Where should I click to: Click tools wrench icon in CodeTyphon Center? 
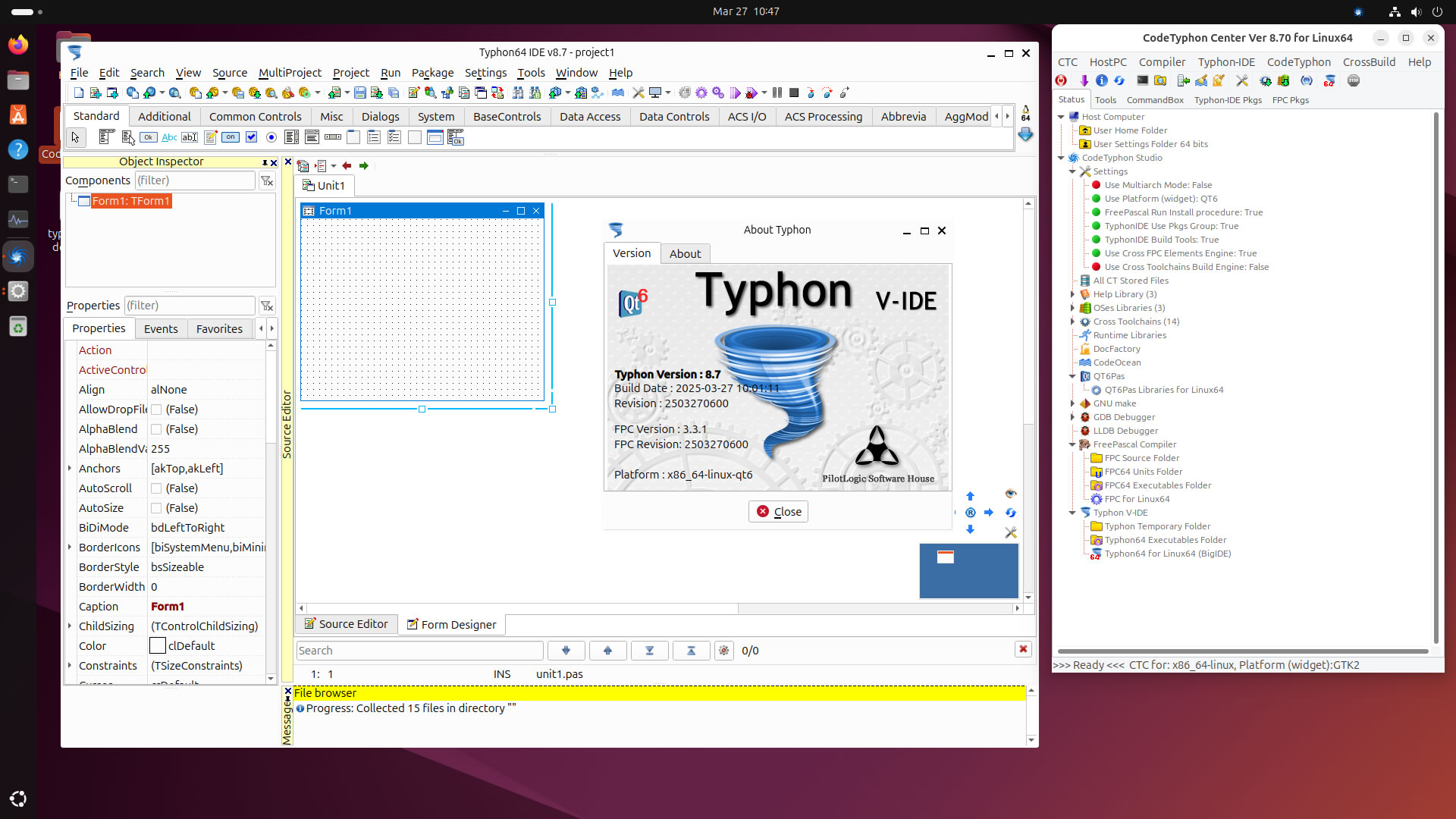[x=1241, y=80]
